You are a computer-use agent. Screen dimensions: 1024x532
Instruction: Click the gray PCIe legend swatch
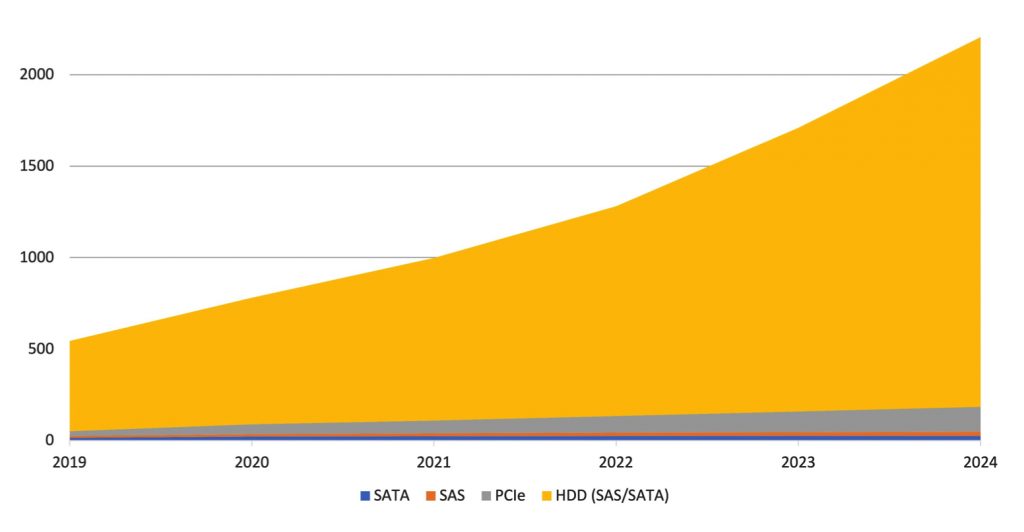pyautogui.click(x=486, y=496)
